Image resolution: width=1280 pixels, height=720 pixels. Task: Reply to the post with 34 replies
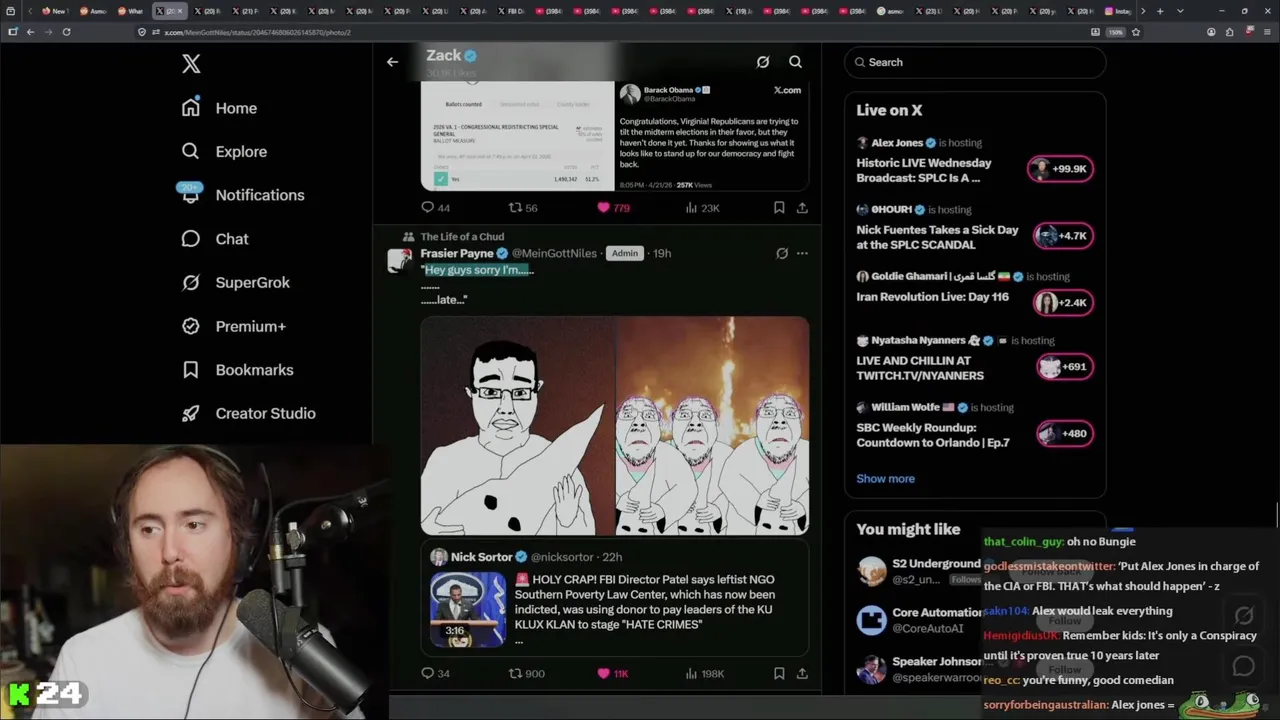pos(435,674)
